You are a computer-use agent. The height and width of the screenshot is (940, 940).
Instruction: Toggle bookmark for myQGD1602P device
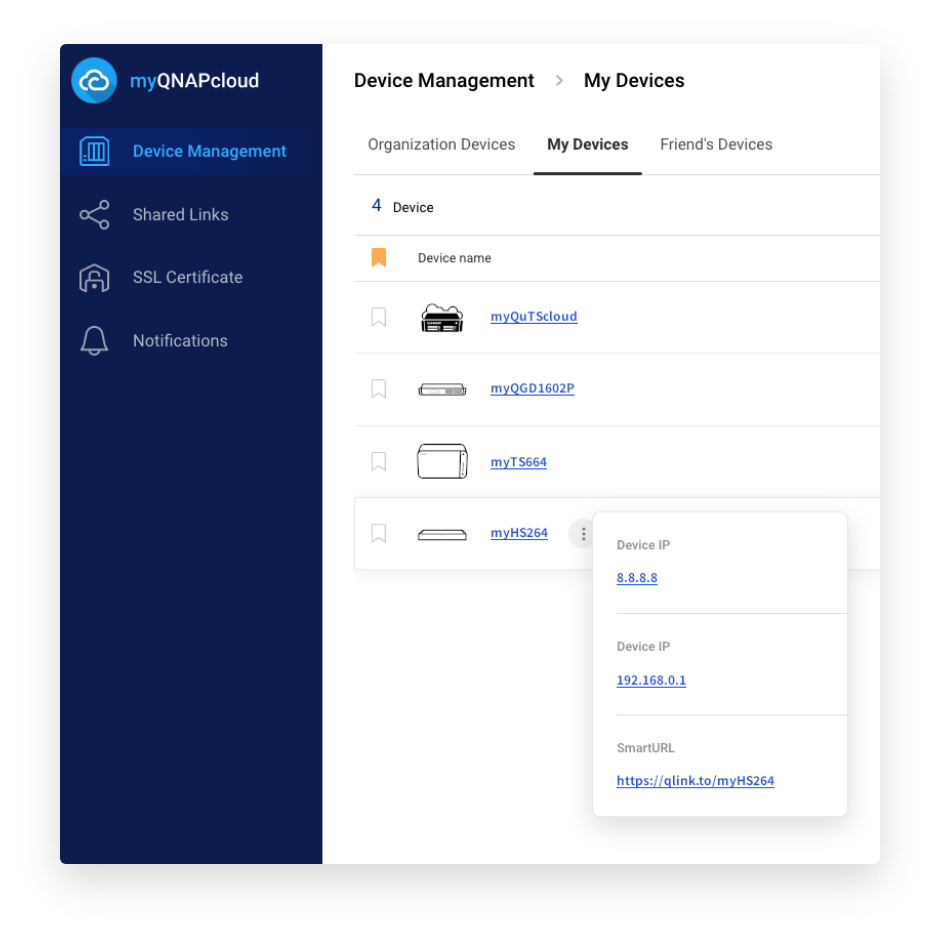point(379,389)
